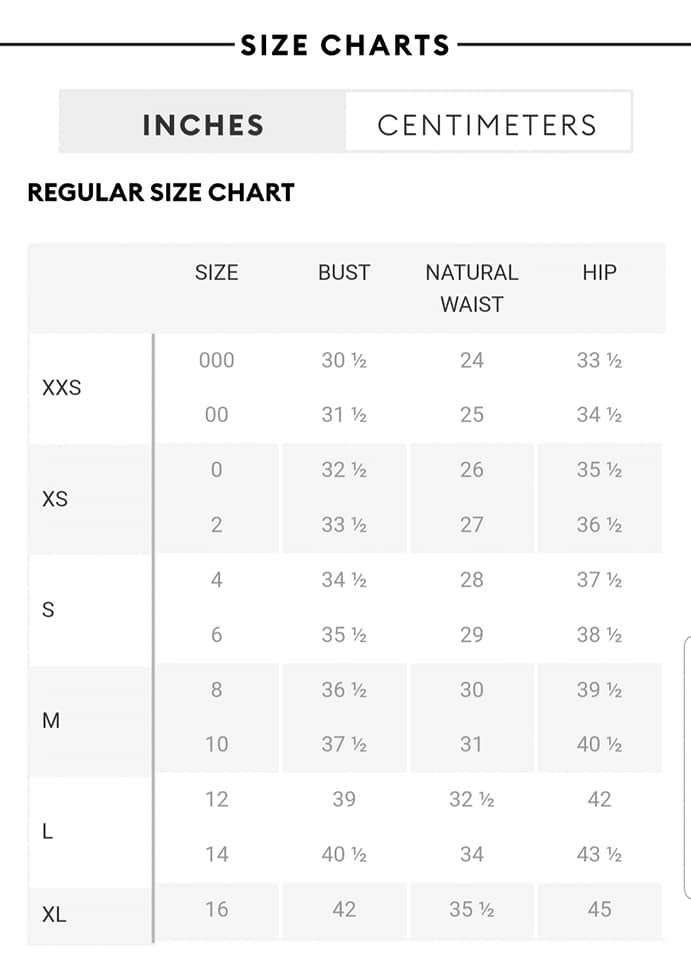Select the M size row label

click(51, 721)
